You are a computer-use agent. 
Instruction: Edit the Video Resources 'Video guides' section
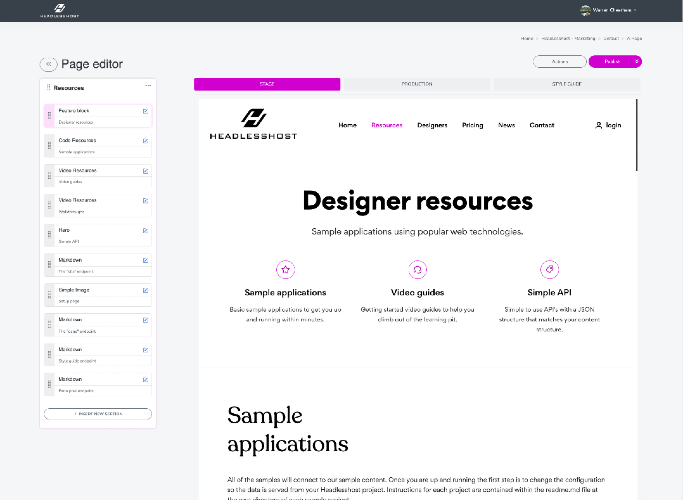tap(145, 171)
